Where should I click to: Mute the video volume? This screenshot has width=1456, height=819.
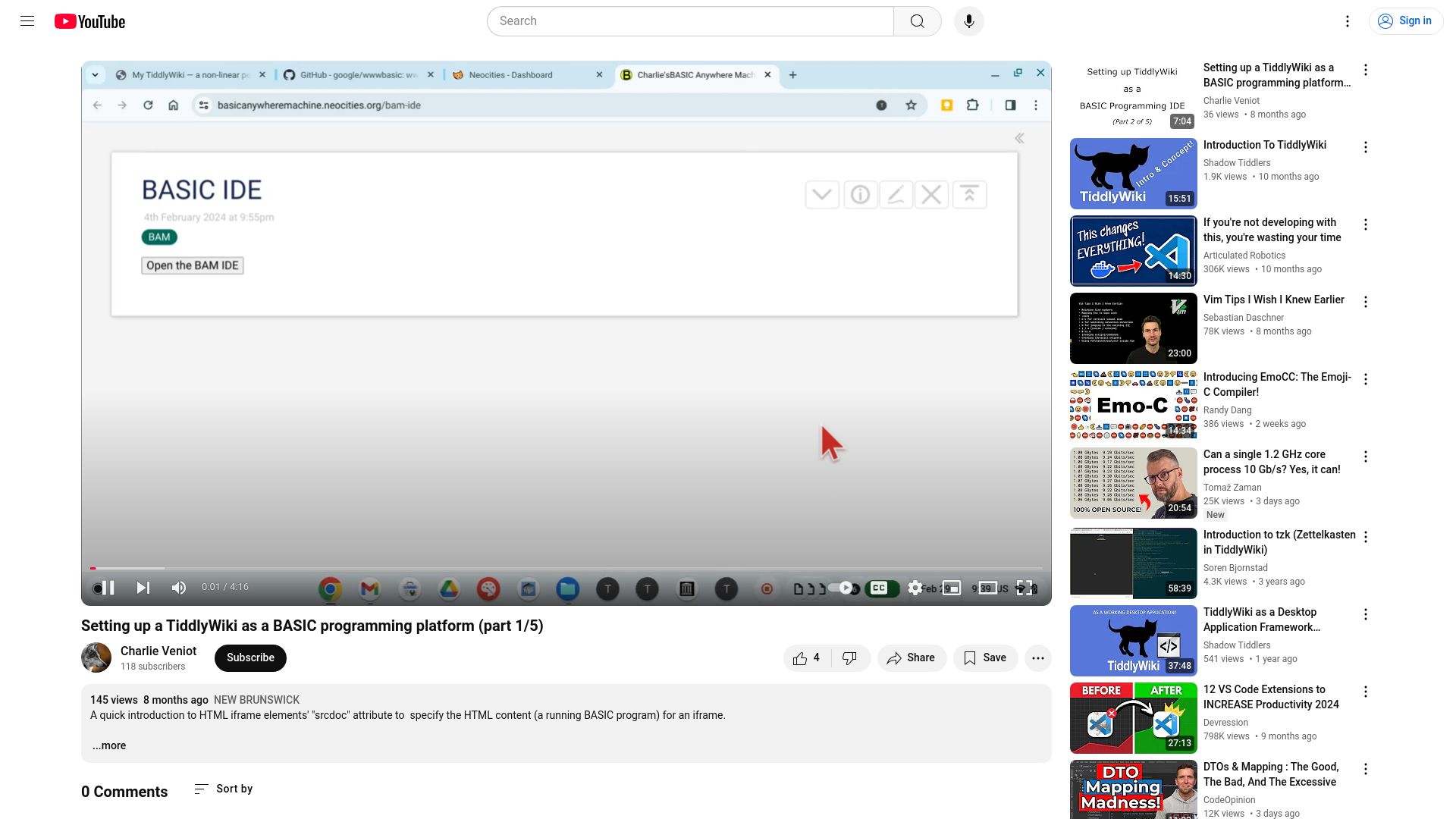click(179, 588)
